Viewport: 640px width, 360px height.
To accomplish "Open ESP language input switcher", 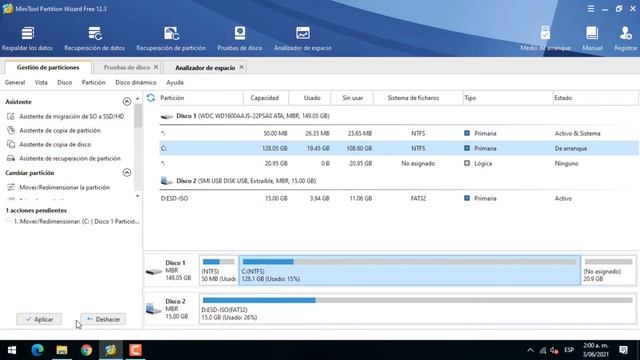I will (x=569, y=350).
